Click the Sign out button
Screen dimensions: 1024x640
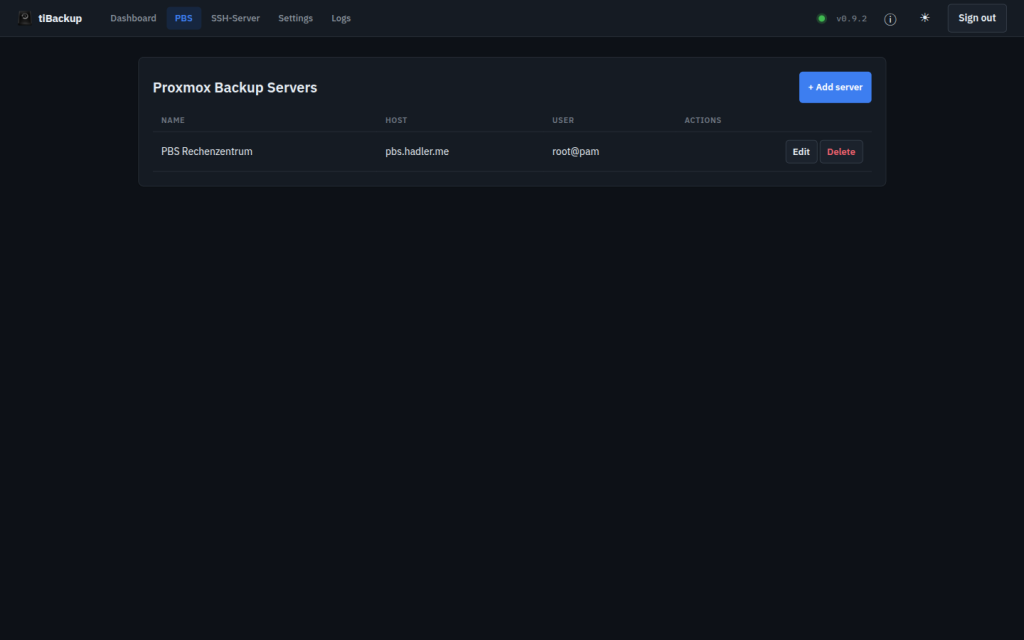coord(977,18)
